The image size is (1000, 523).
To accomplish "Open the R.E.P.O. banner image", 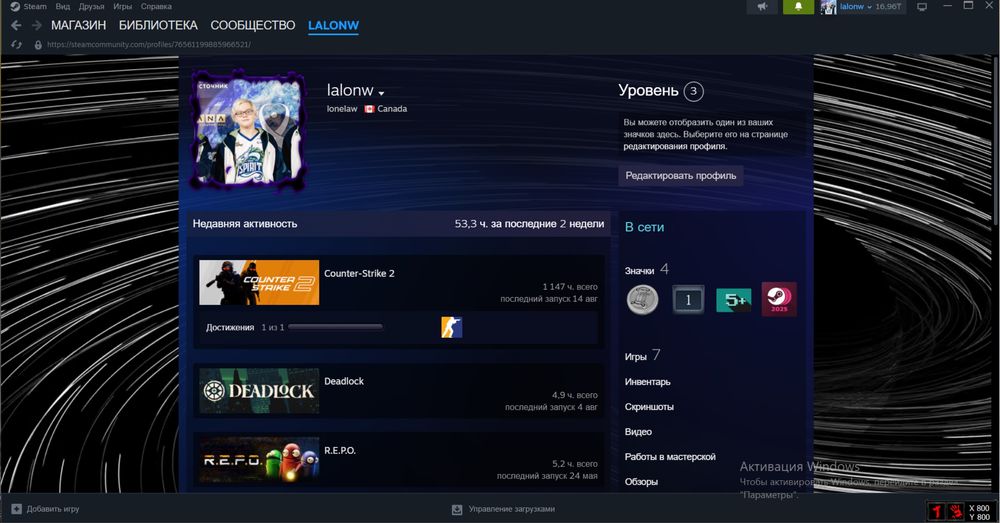I will click(x=259, y=459).
